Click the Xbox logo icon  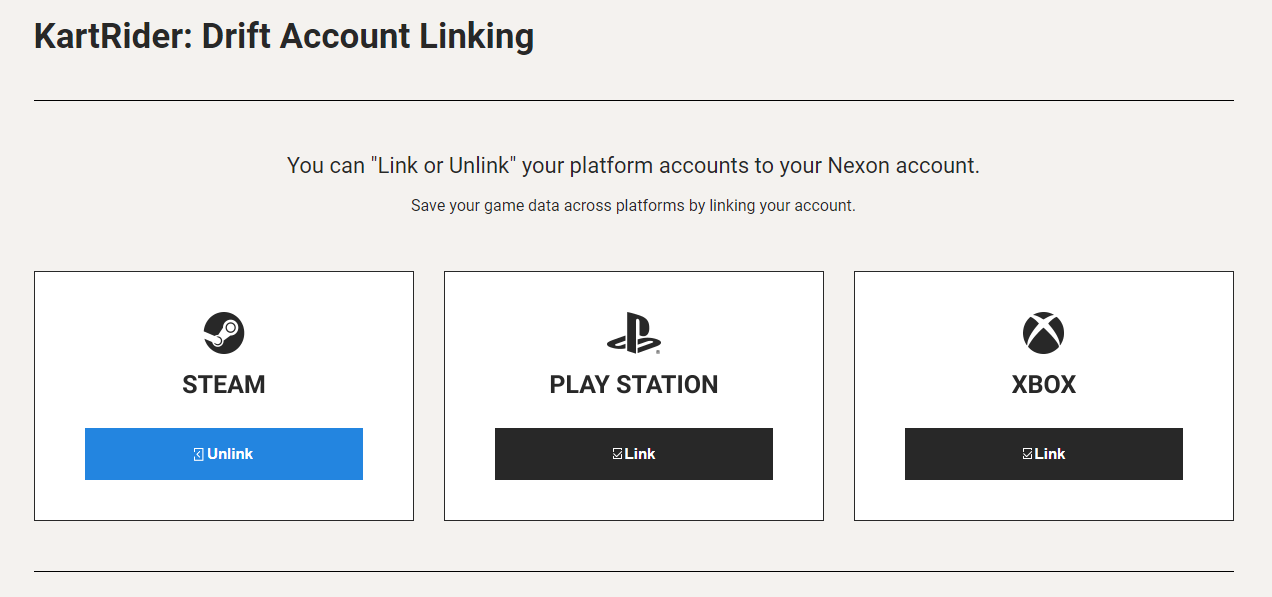coord(1044,333)
